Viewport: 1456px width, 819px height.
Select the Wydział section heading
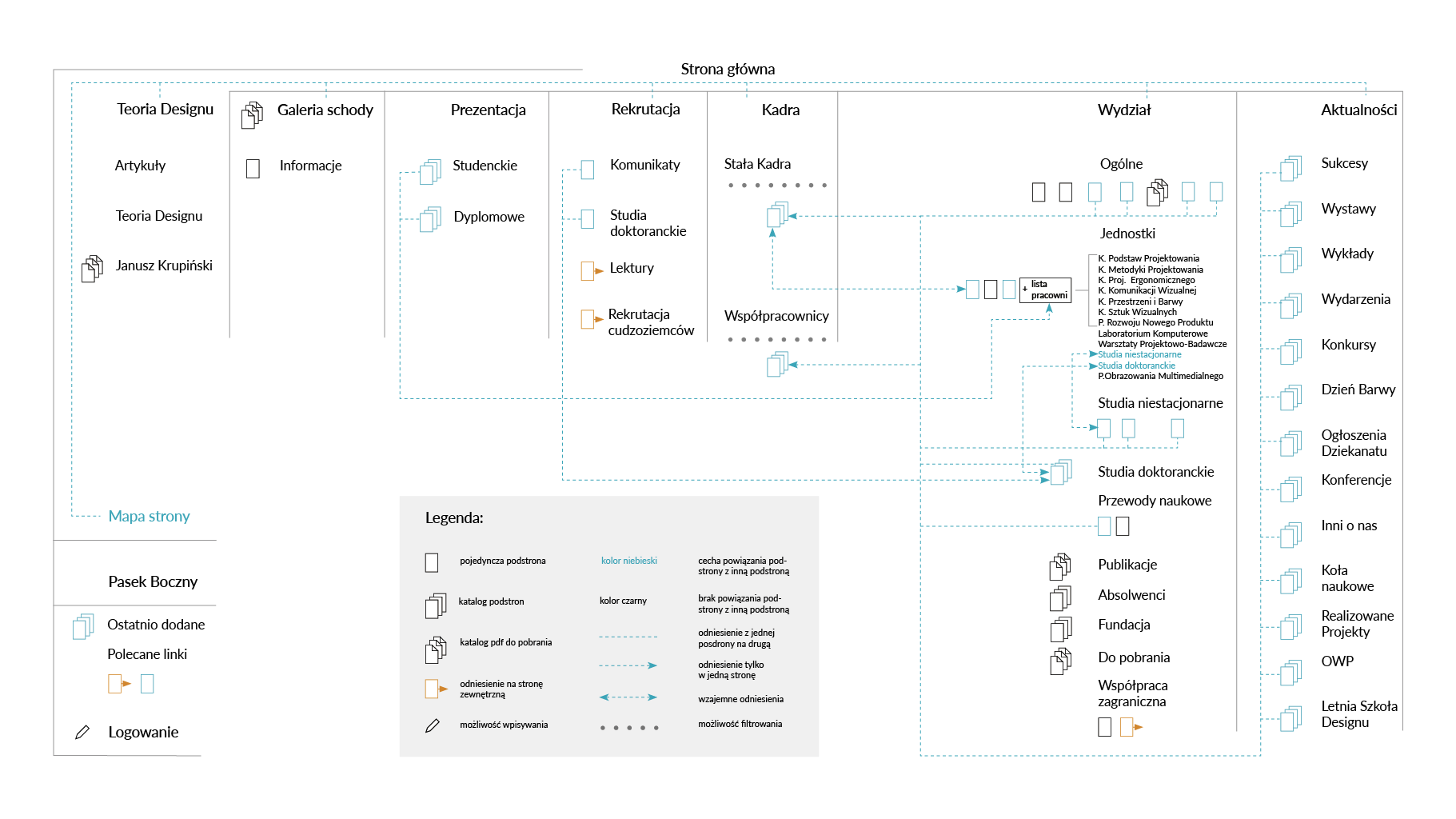1124,110
